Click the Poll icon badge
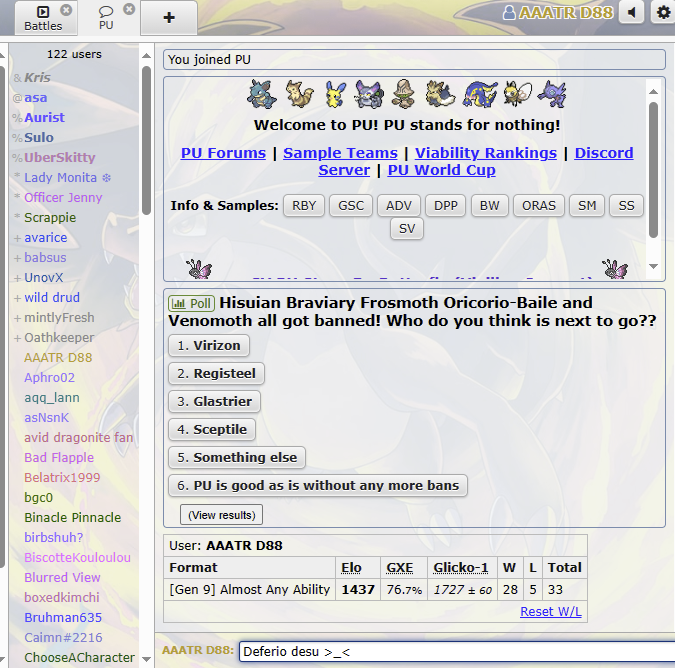675x668 pixels. tap(191, 303)
